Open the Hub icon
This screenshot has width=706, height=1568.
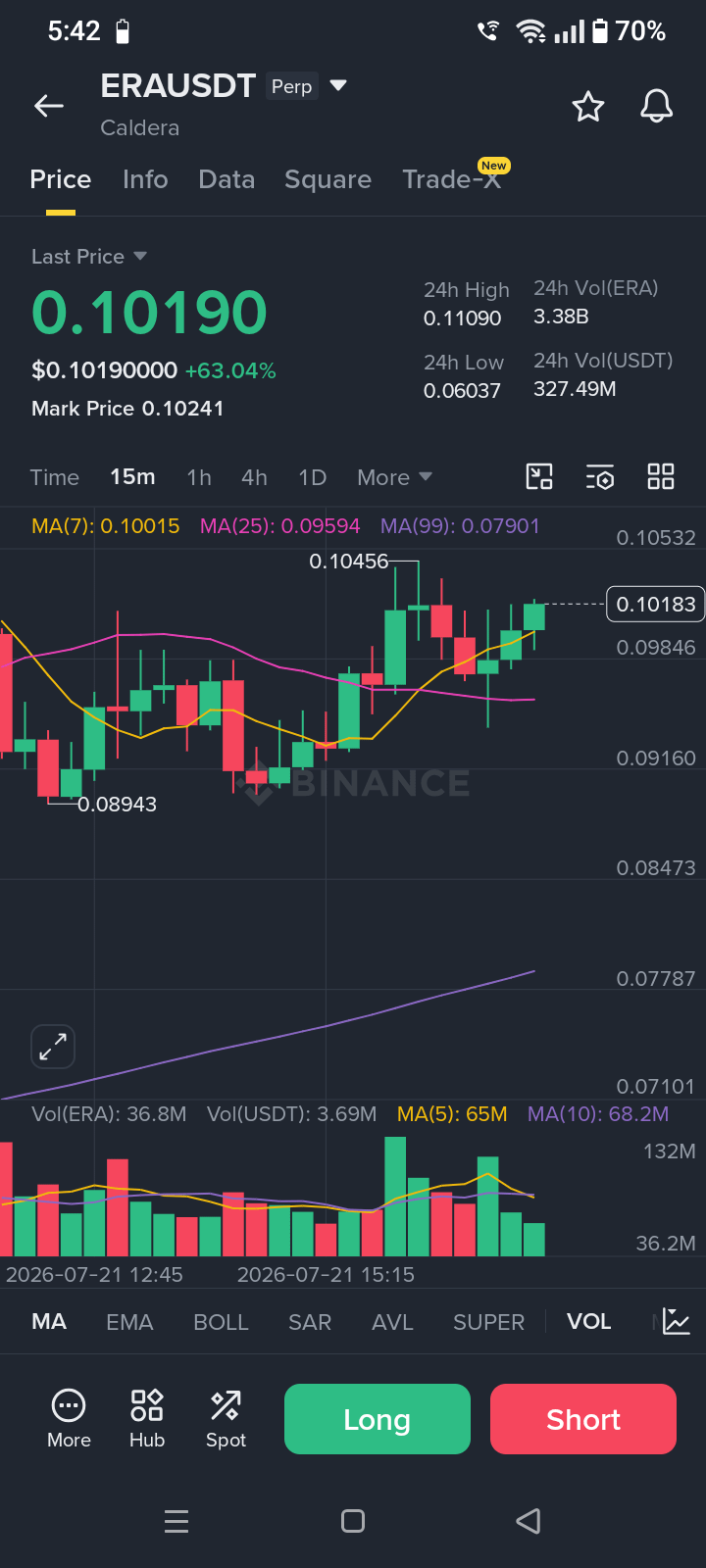click(147, 1419)
